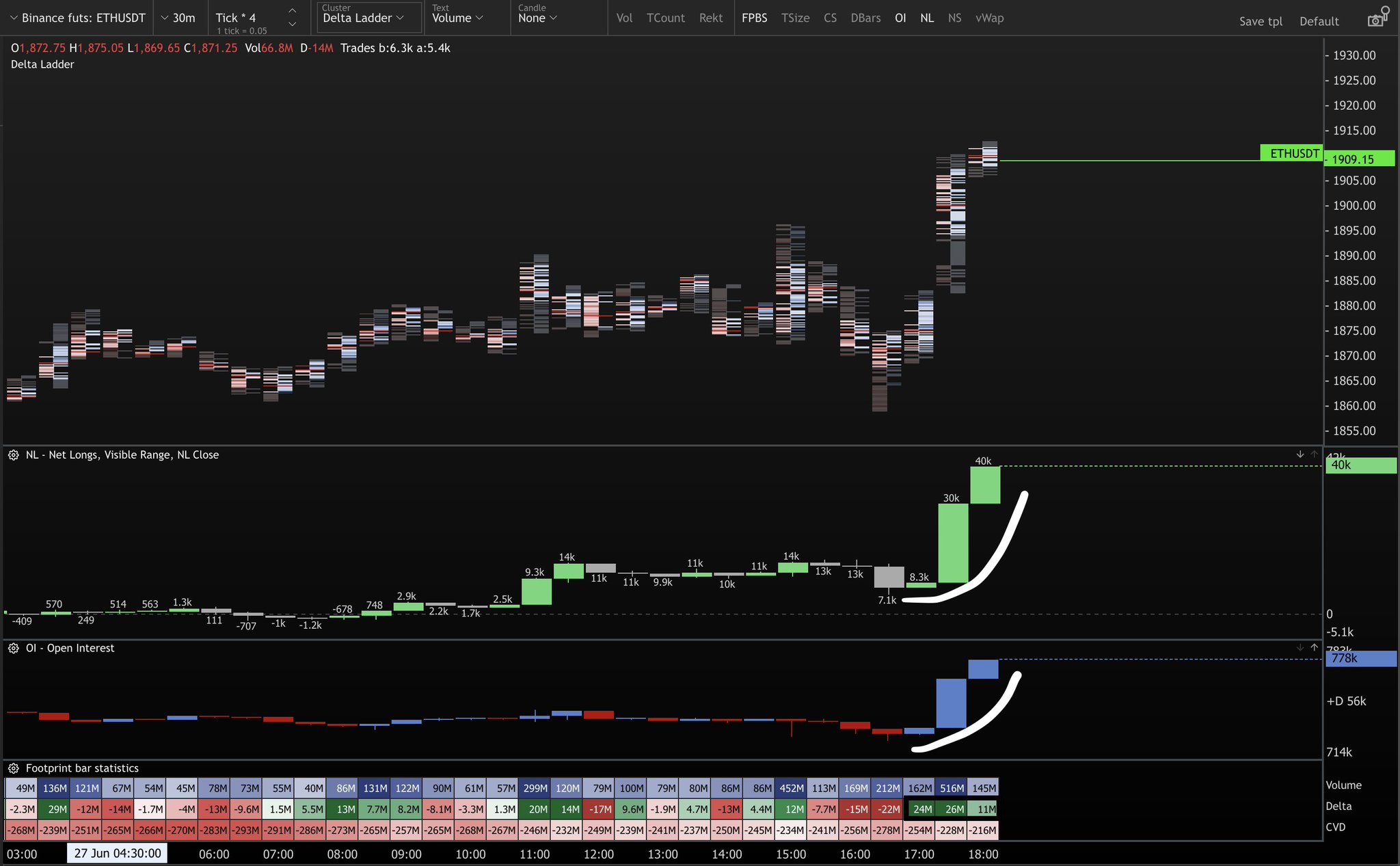Image resolution: width=1400 pixels, height=866 pixels.
Task: Click the 1900.00 price axis label
Action: click(x=1354, y=205)
